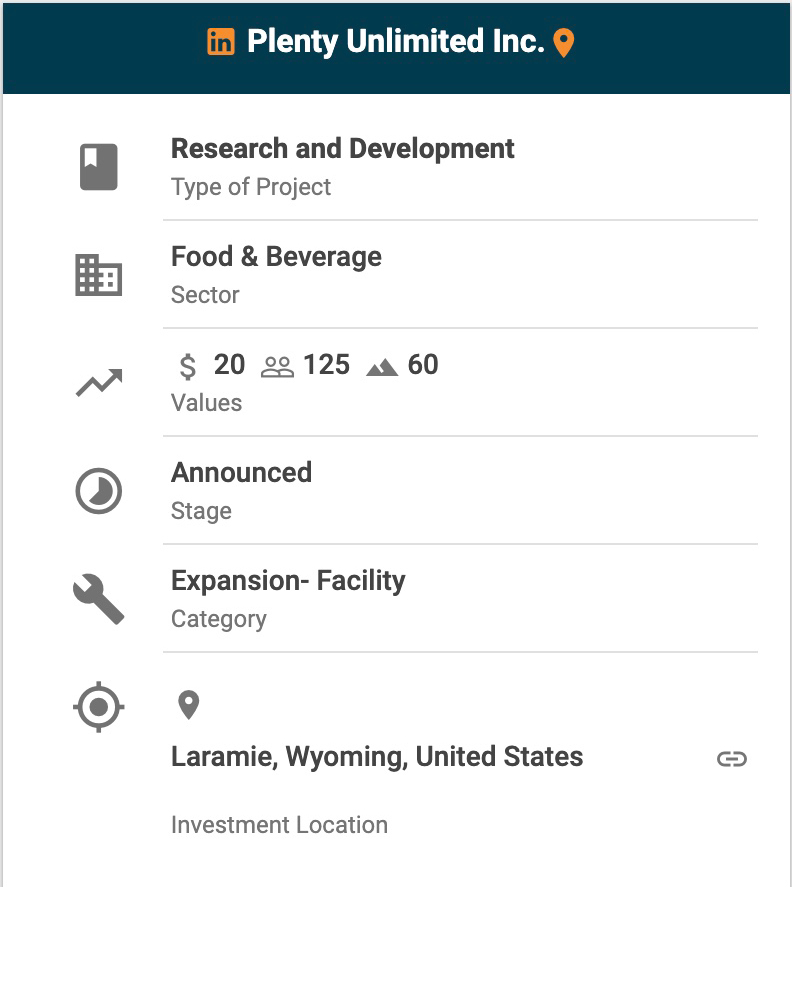Viewport: 792px width, 1008px height.
Task: Select the Food & Beverage sector text
Action: [276, 257]
